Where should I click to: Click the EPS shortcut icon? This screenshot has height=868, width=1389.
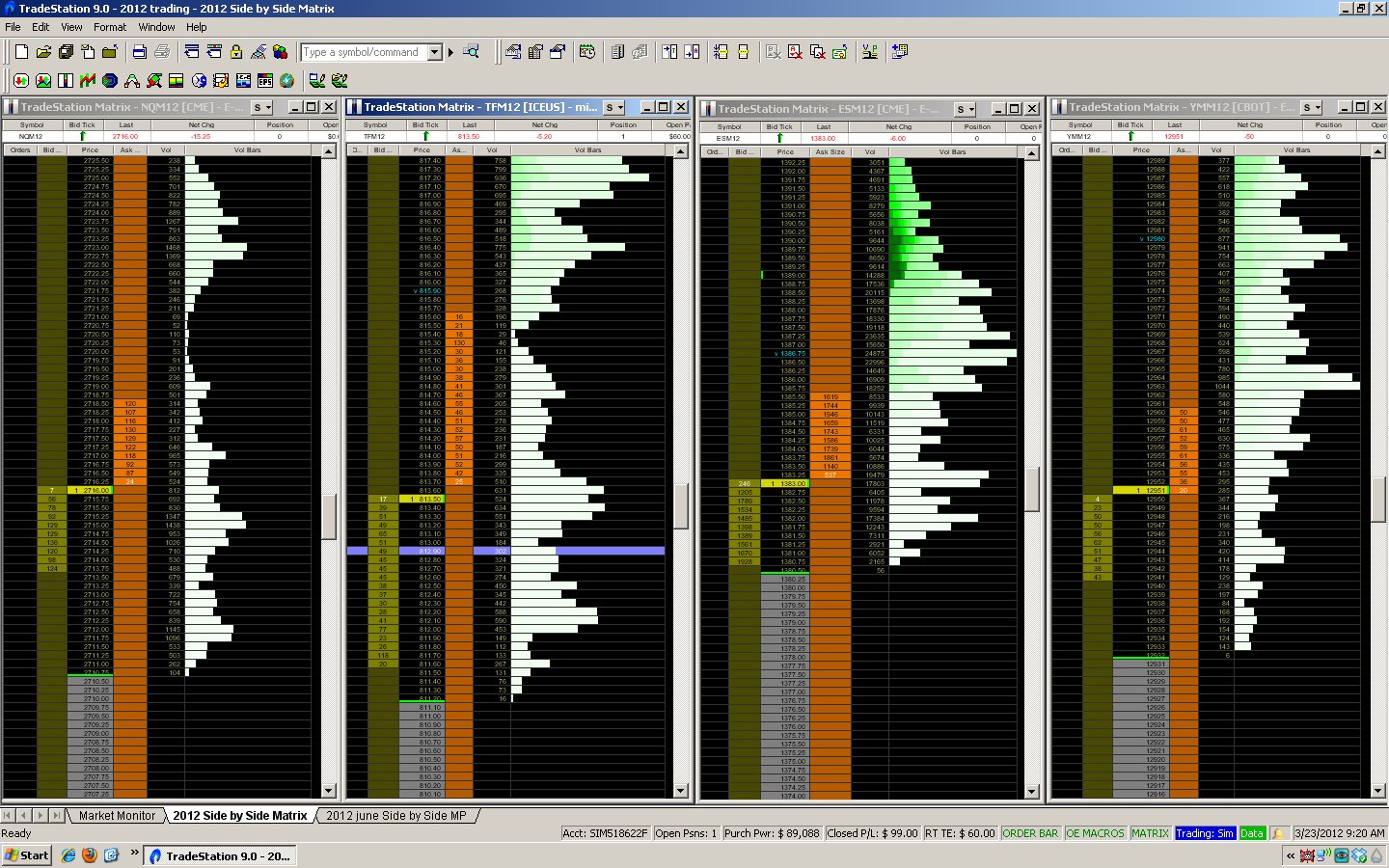point(265,81)
